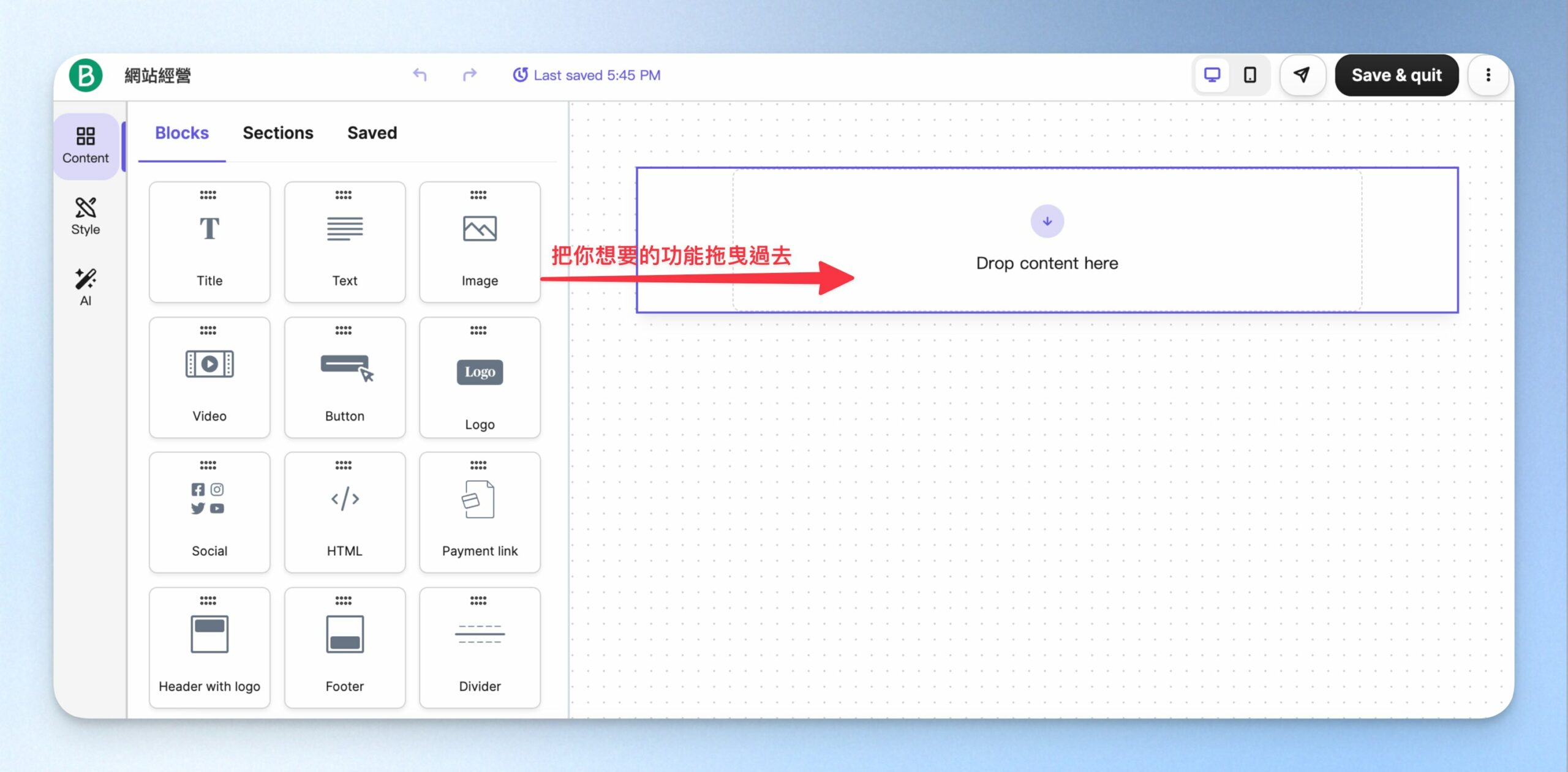Switch to the Sections tab

(278, 133)
